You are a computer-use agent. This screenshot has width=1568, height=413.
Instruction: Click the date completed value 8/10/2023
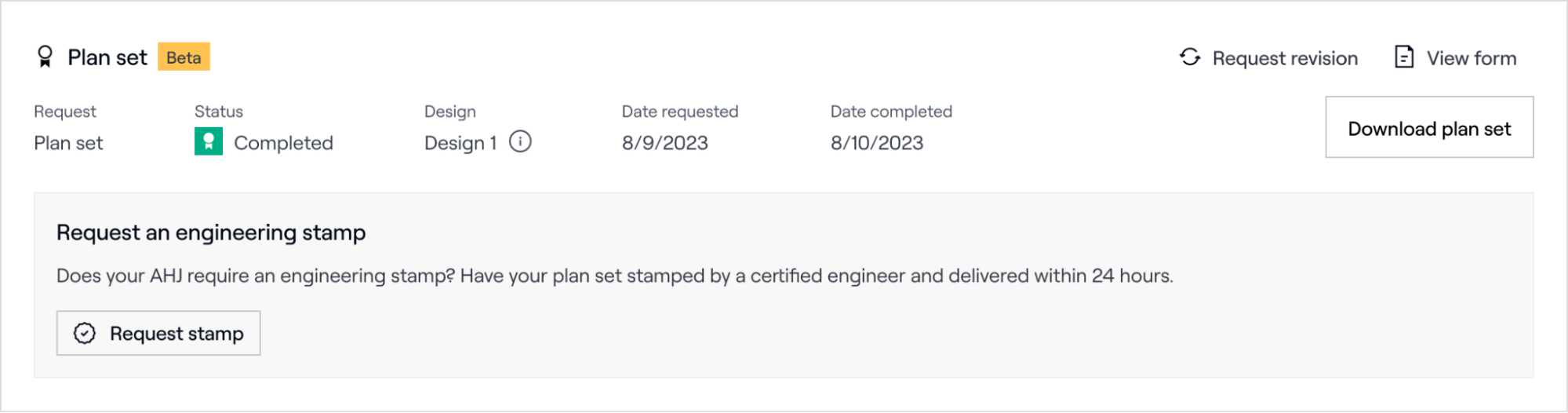(x=877, y=143)
